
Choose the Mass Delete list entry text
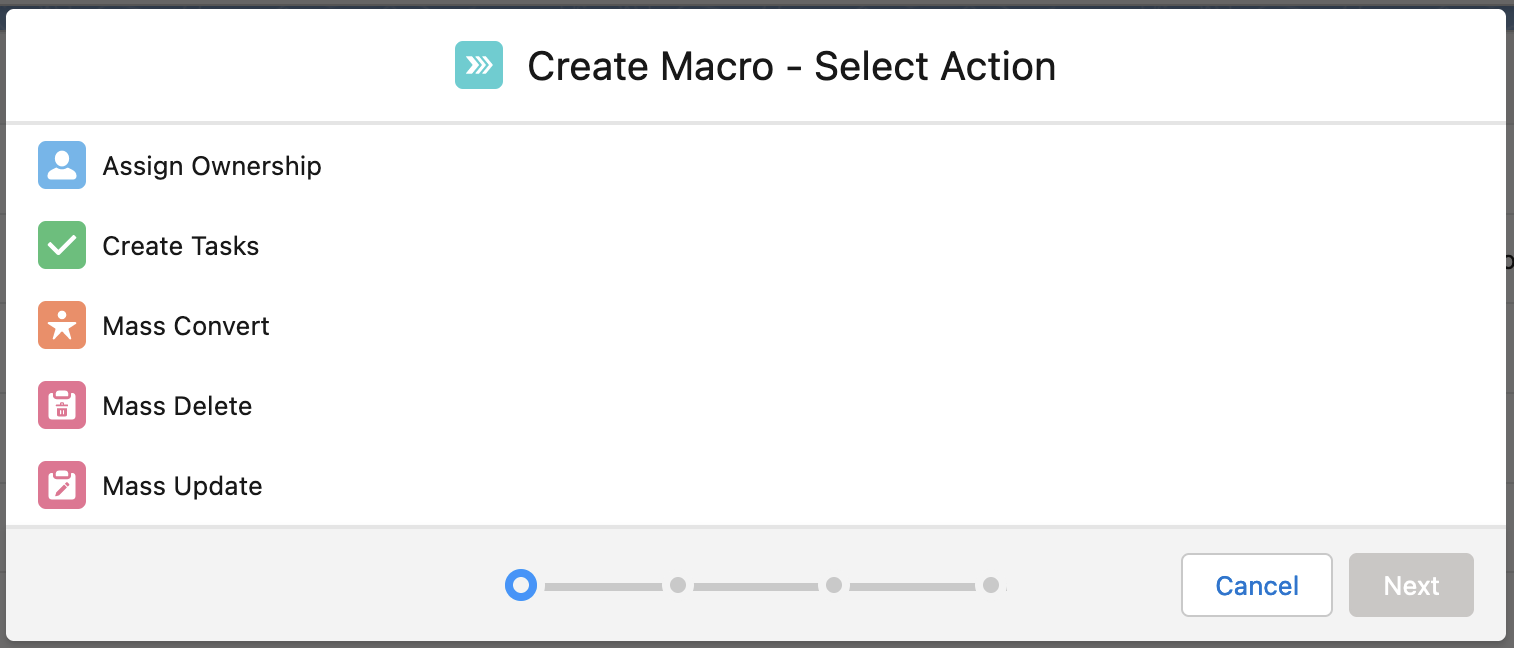(177, 406)
